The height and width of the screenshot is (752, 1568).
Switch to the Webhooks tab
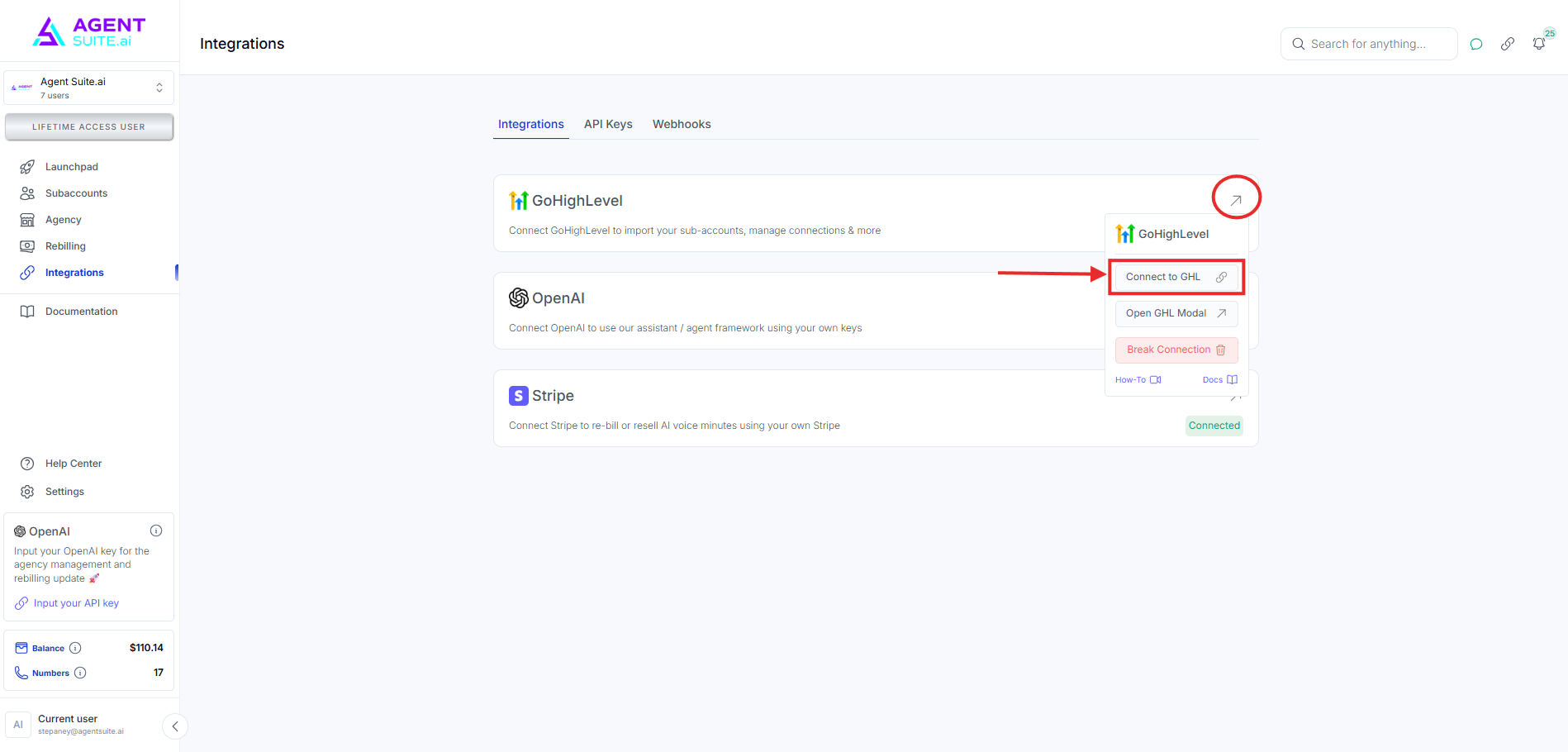tap(682, 124)
